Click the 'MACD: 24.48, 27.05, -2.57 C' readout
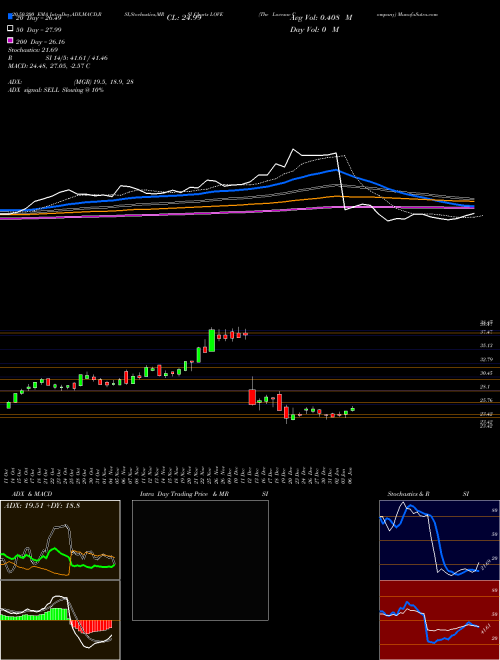500x660 pixels. coord(49,66)
